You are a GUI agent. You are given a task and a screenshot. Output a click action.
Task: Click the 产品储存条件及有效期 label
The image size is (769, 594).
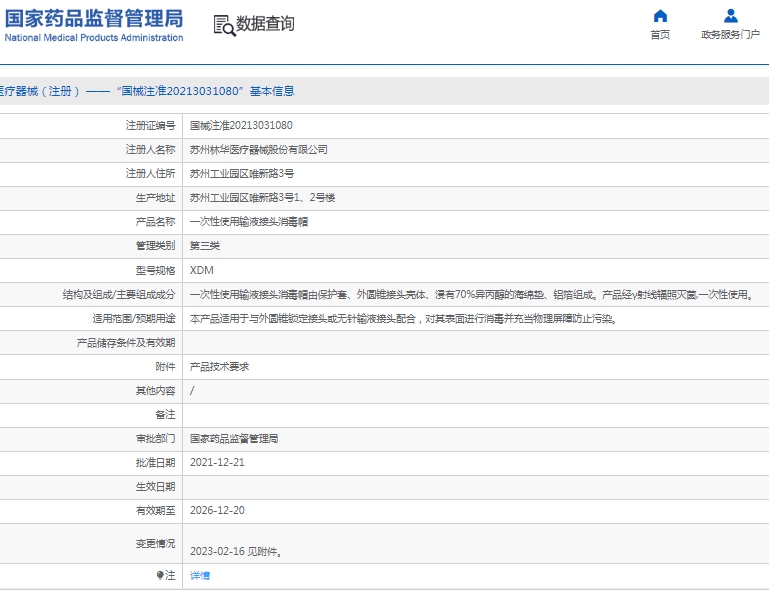coord(126,343)
